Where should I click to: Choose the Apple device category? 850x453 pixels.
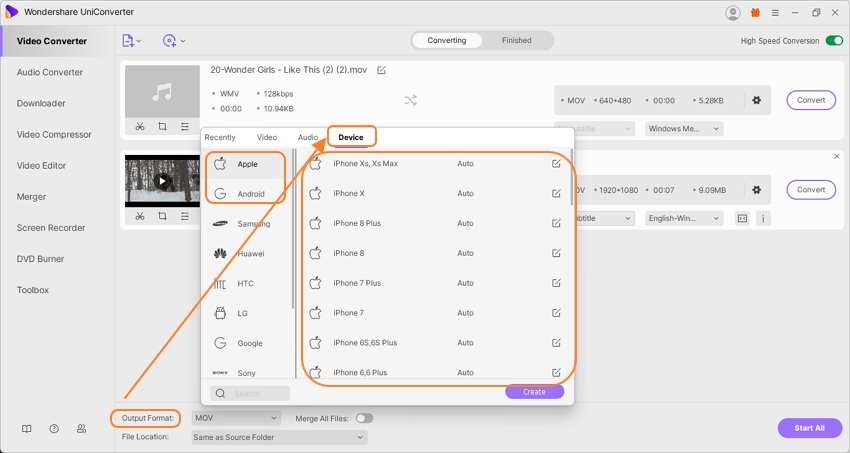247,164
